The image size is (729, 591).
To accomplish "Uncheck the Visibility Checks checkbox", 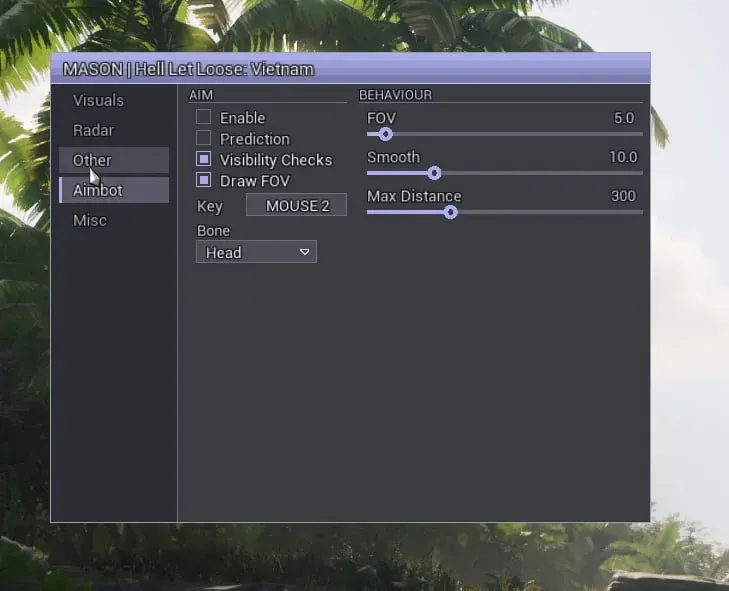I will 203,159.
